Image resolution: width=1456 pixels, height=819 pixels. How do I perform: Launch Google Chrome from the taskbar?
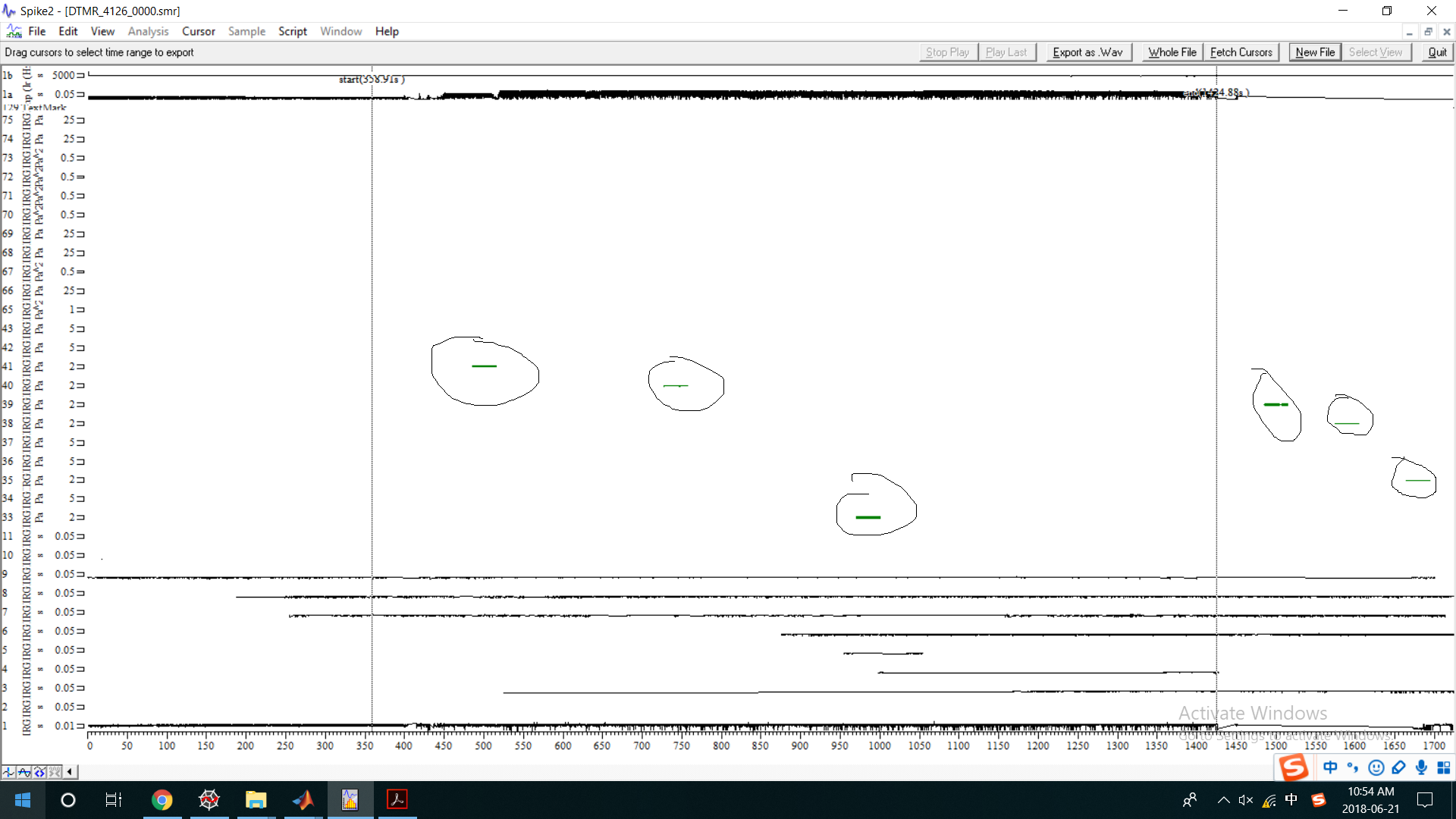pos(162,799)
